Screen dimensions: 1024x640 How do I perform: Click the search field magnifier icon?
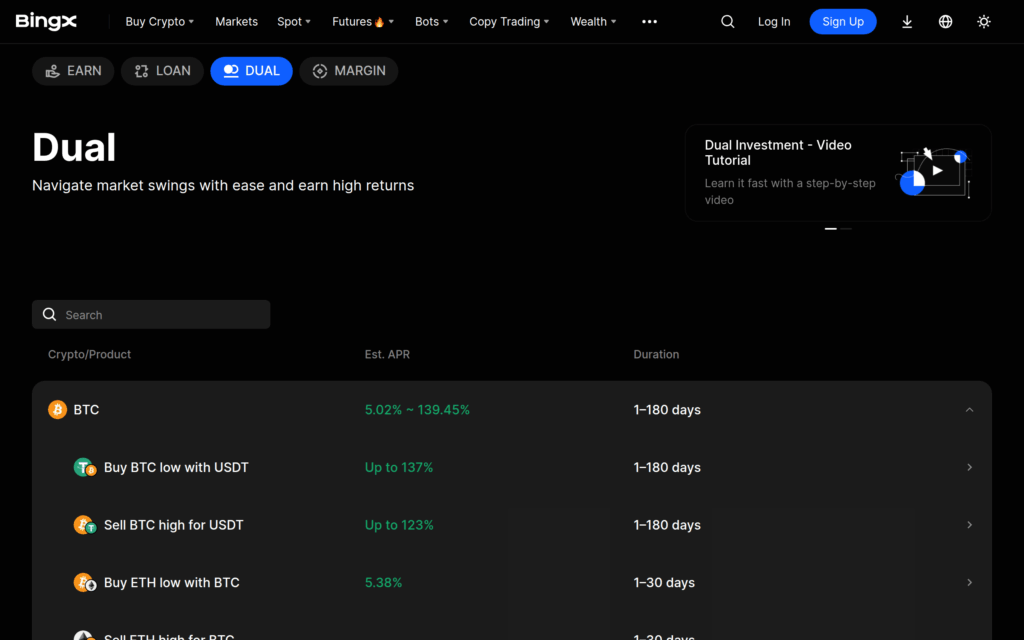(x=49, y=314)
